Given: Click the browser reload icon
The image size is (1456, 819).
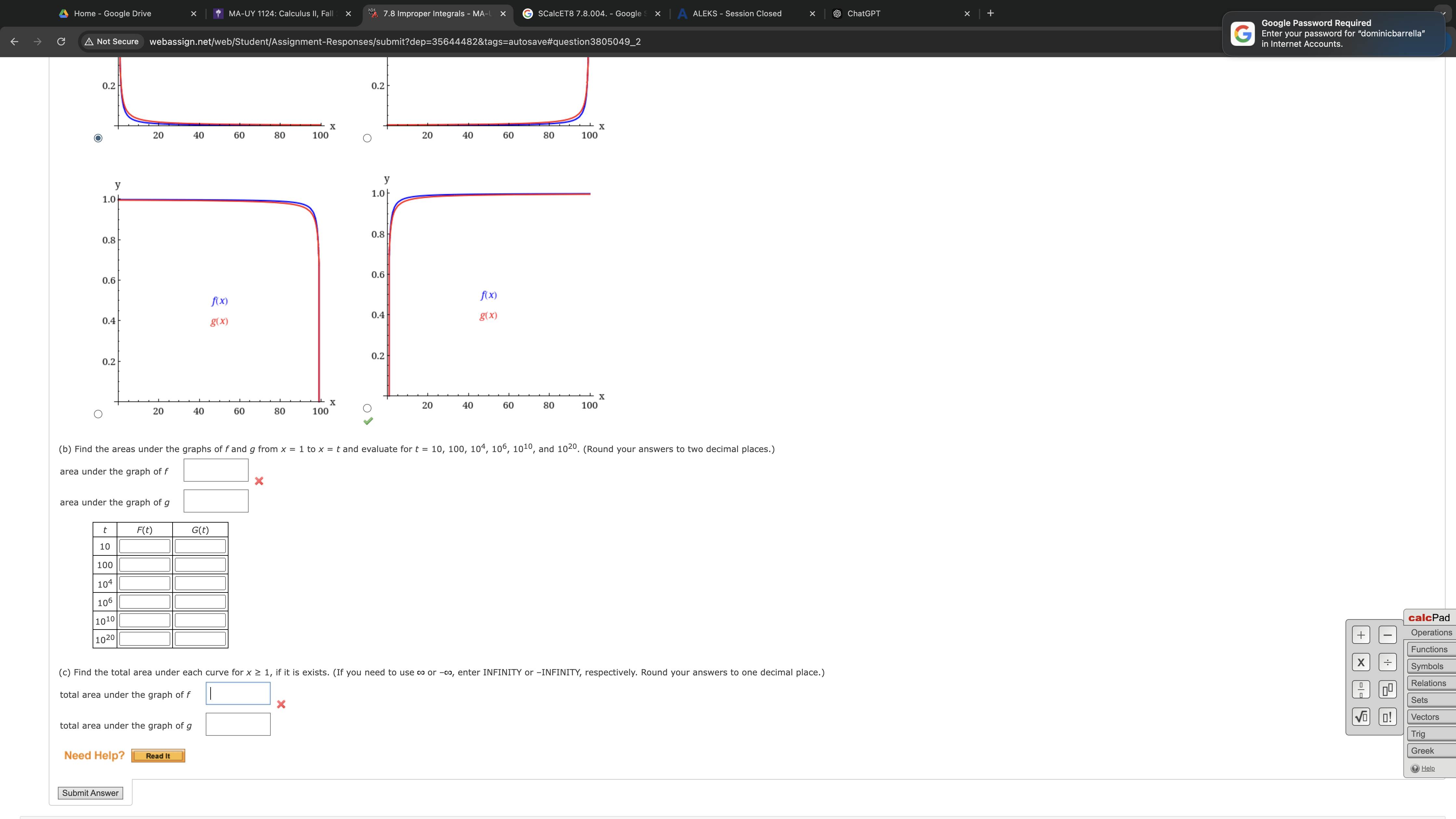Looking at the screenshot, I should pyautogui.click(x=61, y=41).
